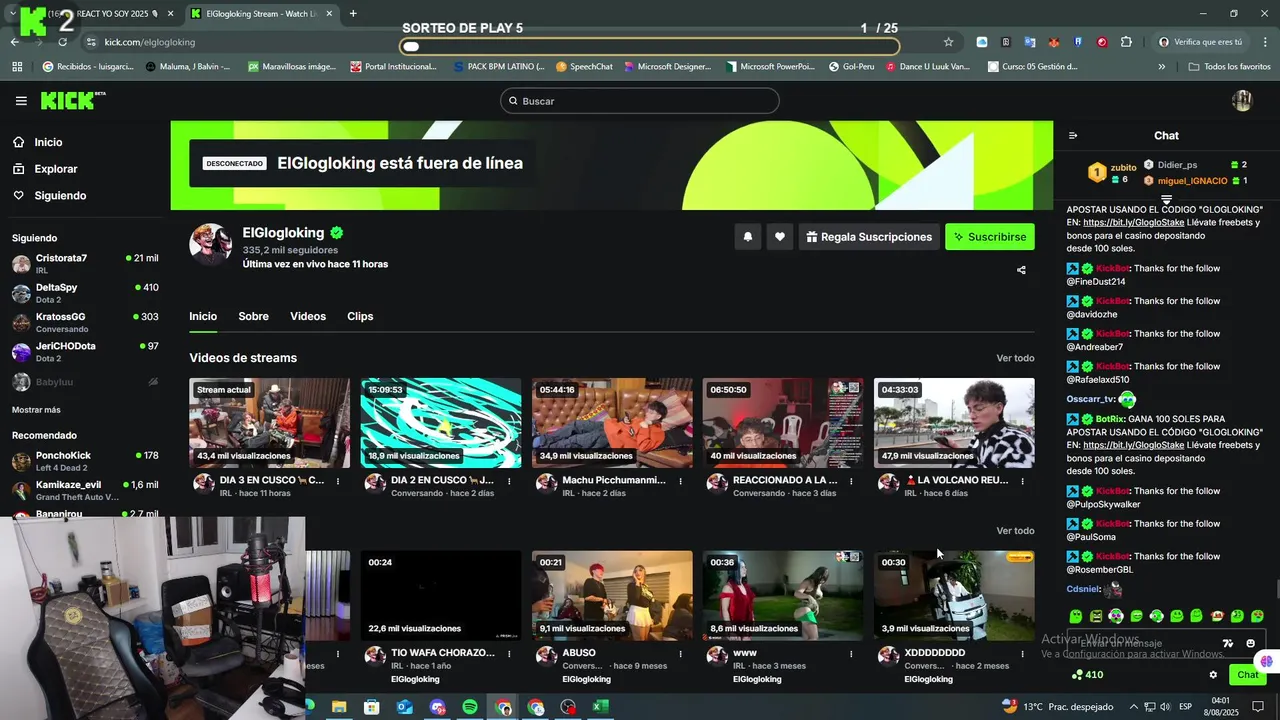
Task: Switch to the Videos tab
Action: pyautogui.click(x=308, y=316)
